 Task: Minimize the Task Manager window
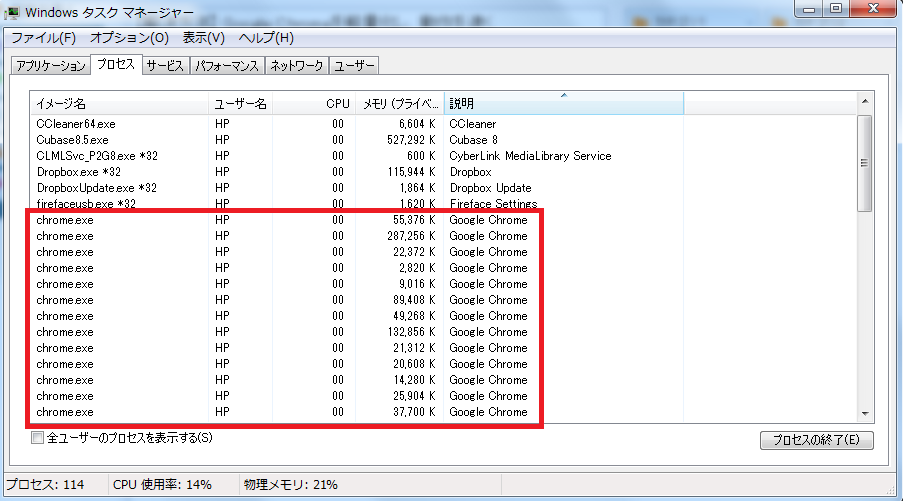click(x=809, y=9)
